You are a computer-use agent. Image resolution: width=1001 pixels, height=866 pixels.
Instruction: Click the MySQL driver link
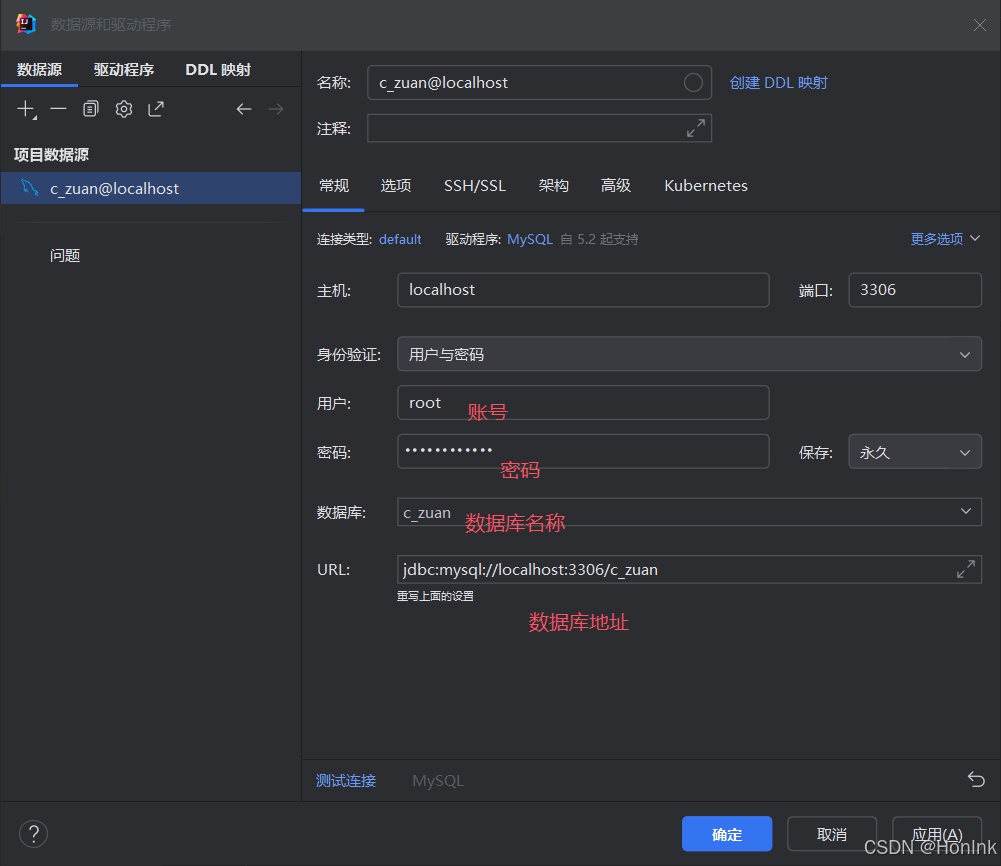pos(529,239)
